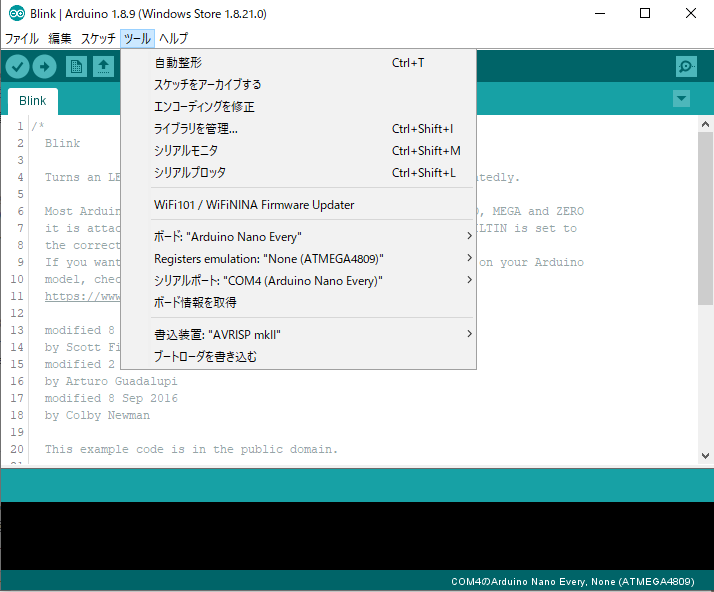Click line number 19 in the gutter
Viewport: 714px width, 592px height.
(17, 432)
